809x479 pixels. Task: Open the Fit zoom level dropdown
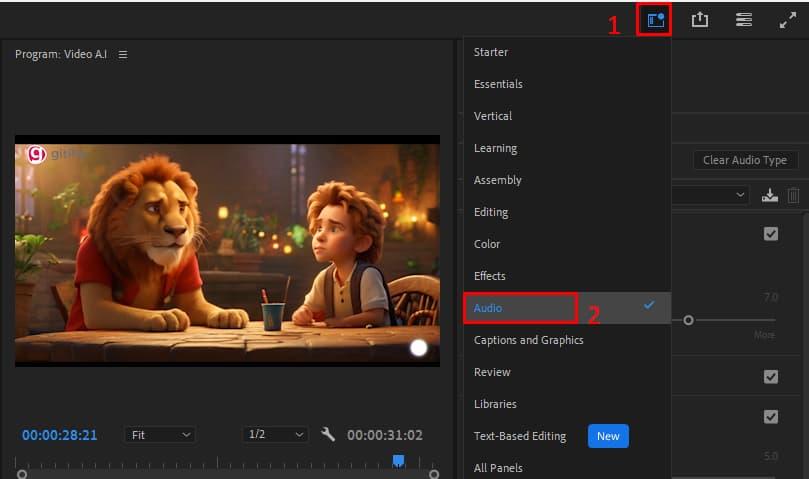coord(160,435)
